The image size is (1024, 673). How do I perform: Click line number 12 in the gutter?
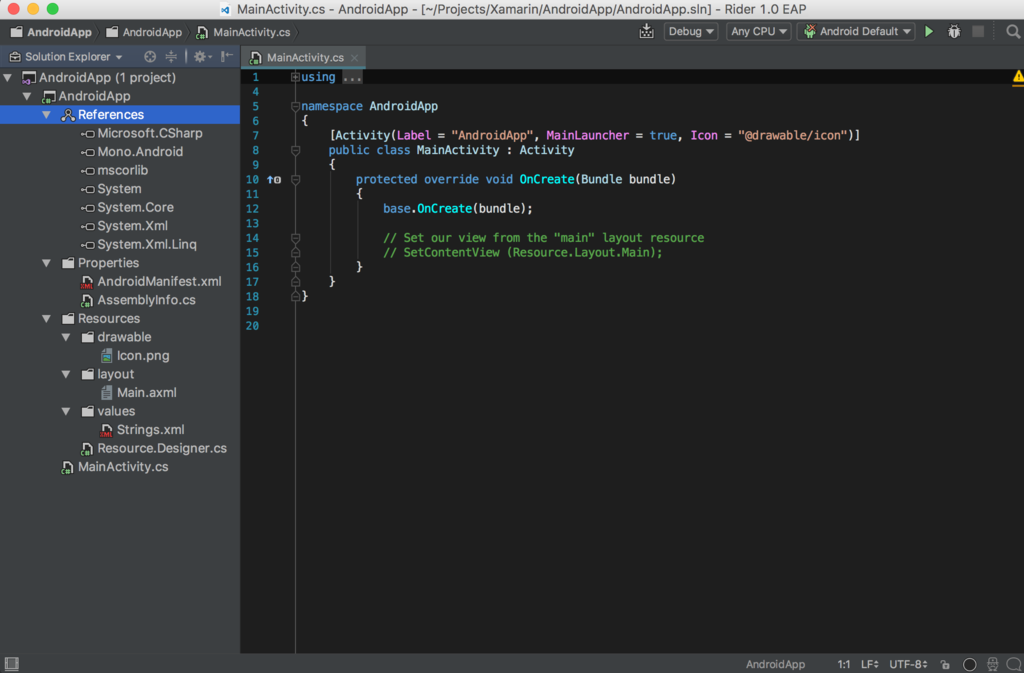252,209
